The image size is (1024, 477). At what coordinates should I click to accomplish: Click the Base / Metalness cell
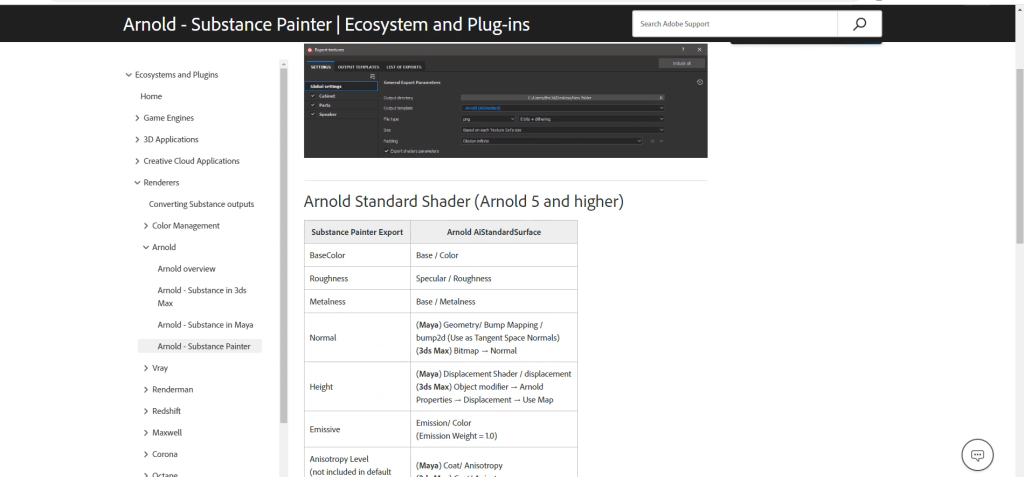click(494, 302)
